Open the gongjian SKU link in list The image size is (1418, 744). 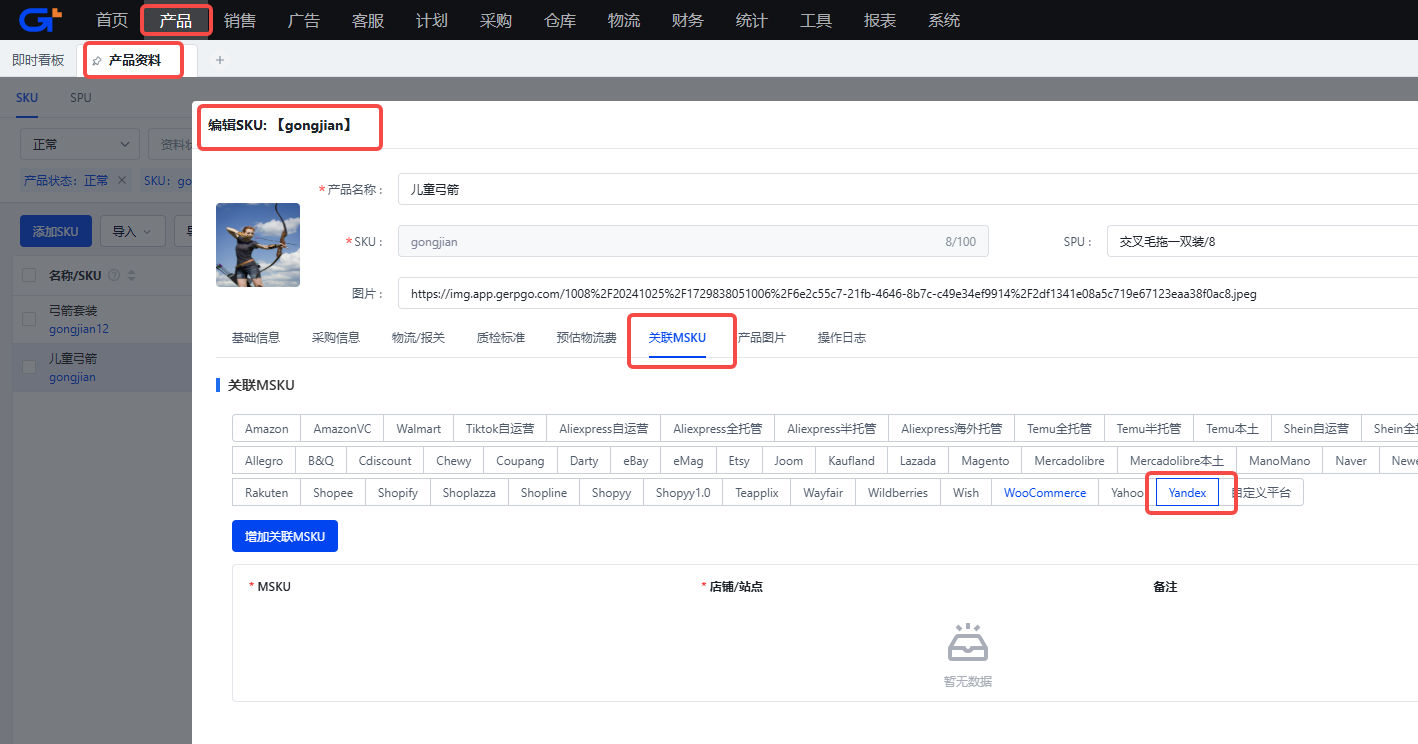tap(72, 377)
